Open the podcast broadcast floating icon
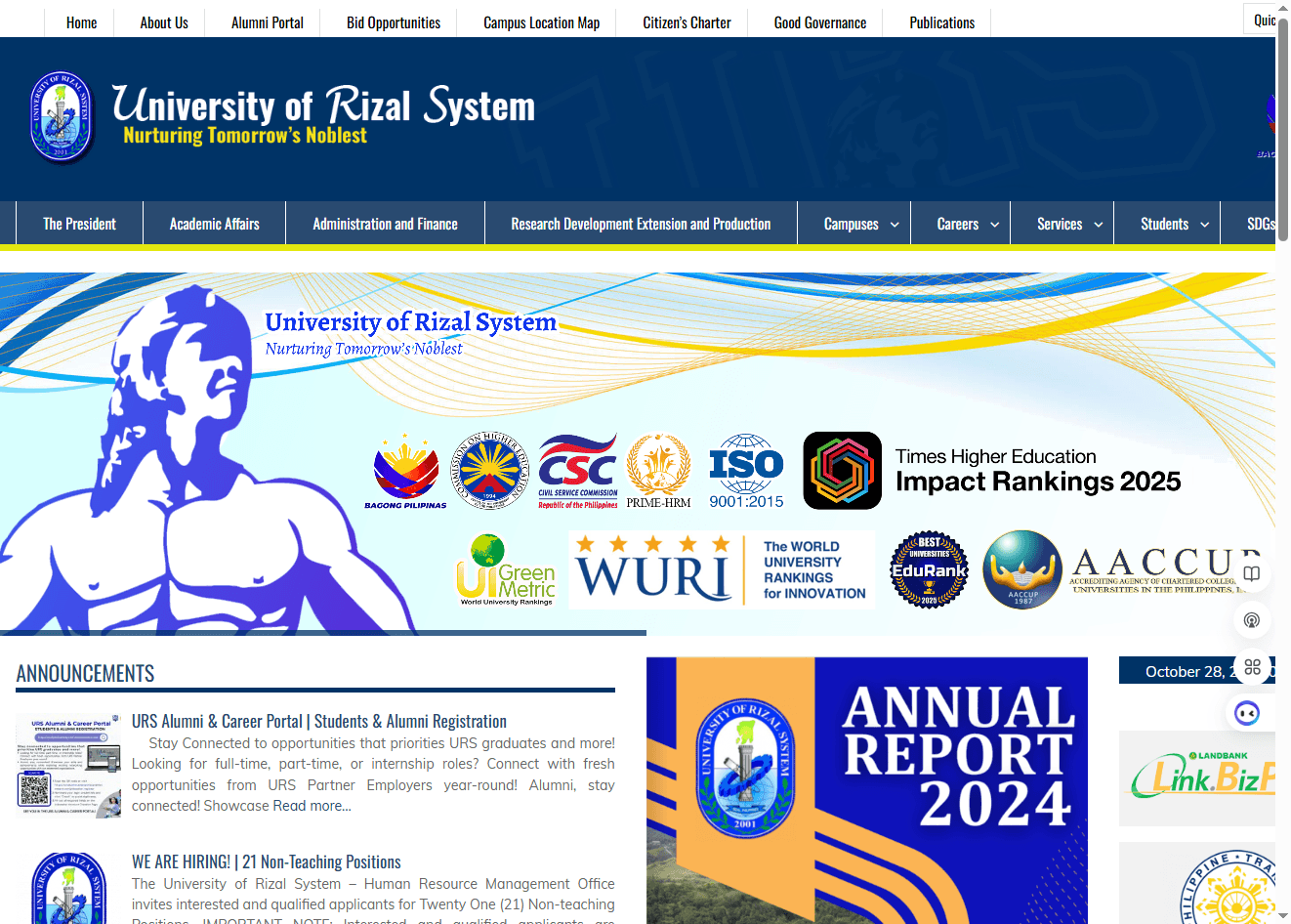The height and width of the screenshot is (924, 1291). click(1252, 620)
